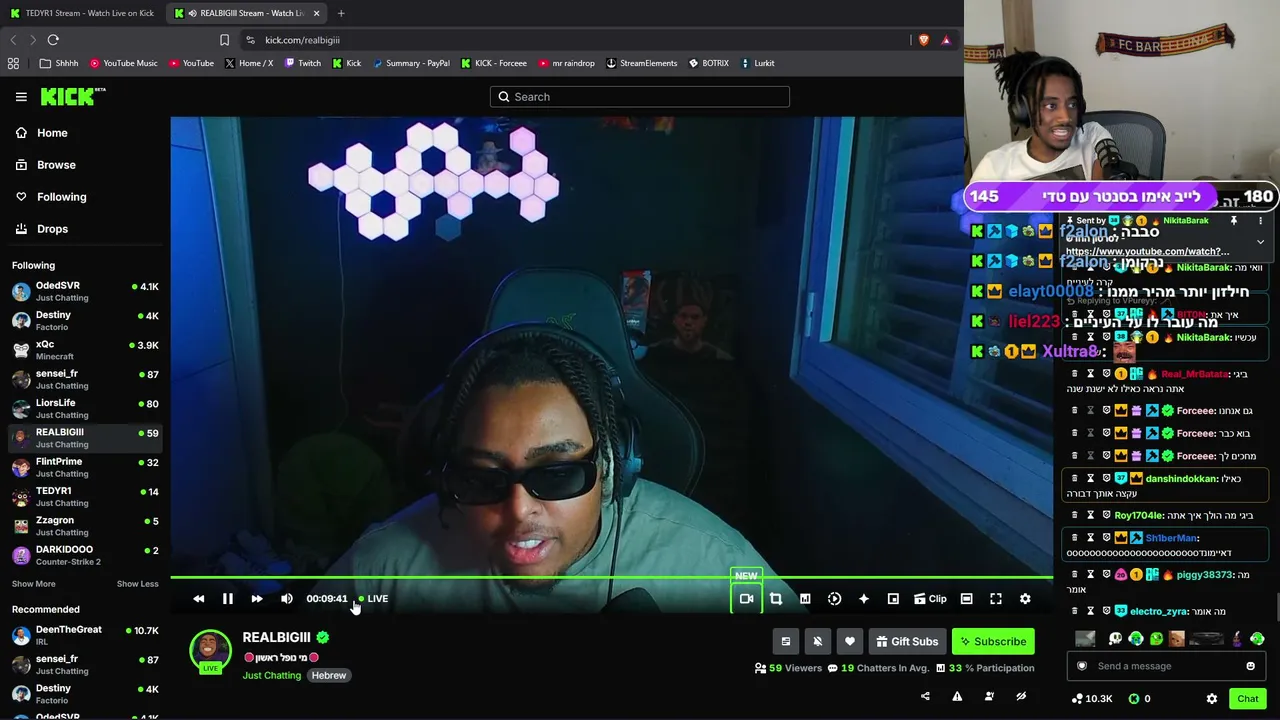Open the StreamElements bookmark
The image size is (1280, 720).
pyautogui.click(x=640, y=63)
